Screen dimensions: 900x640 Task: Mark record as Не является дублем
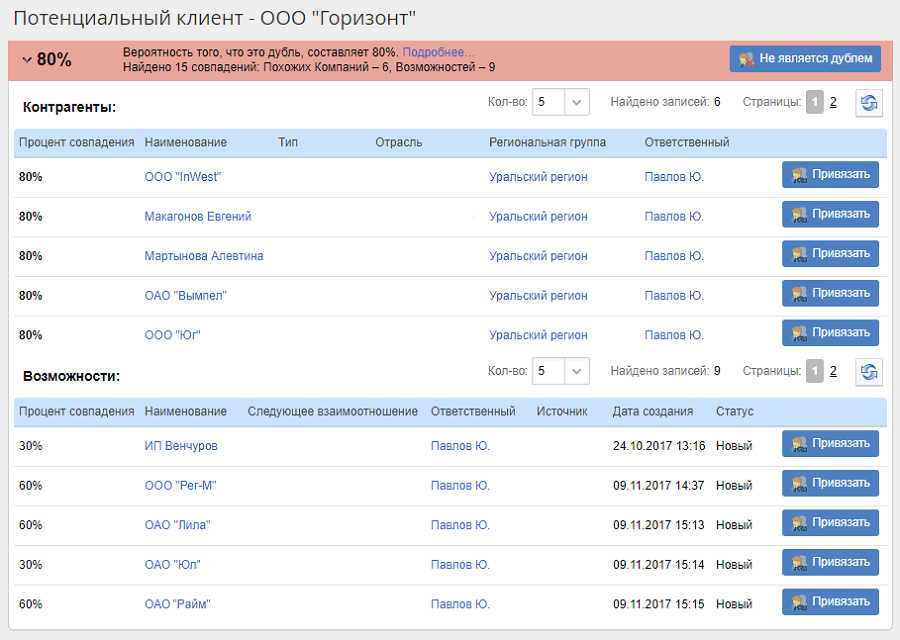805,59
